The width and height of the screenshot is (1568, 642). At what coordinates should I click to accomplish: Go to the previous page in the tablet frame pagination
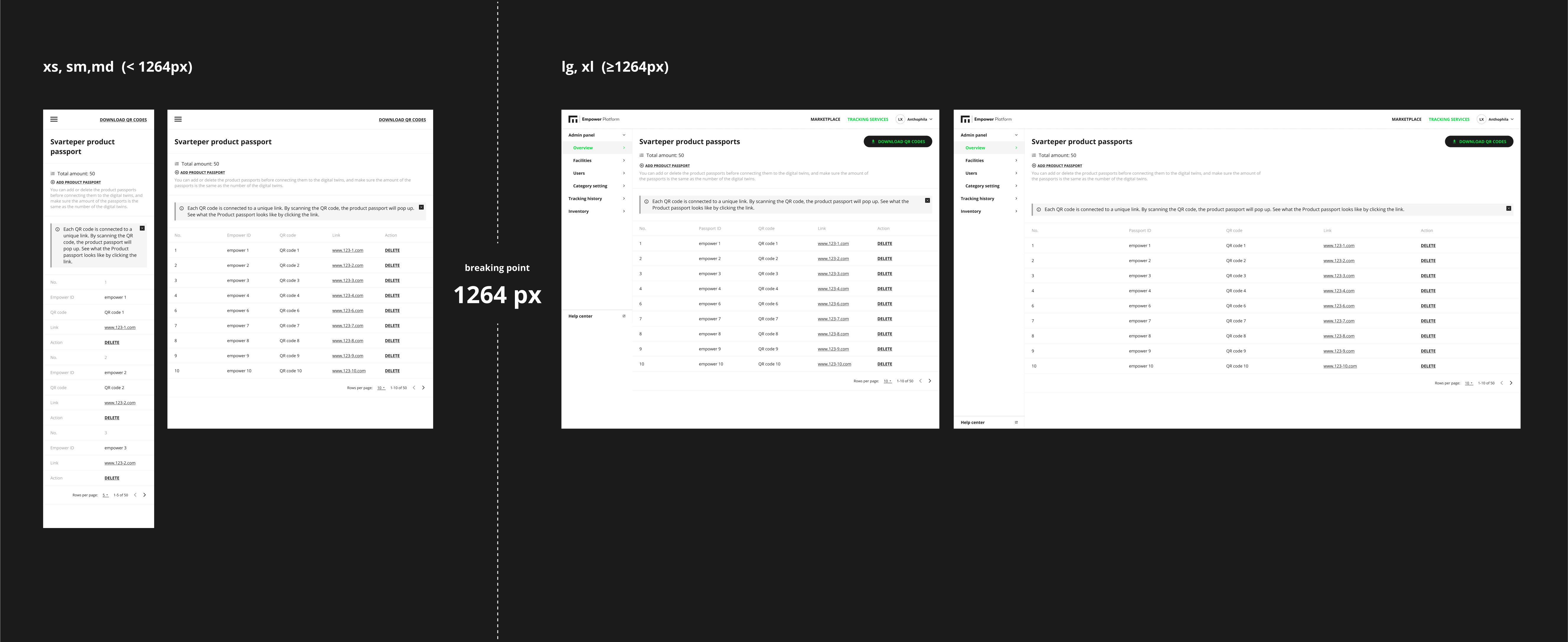pyautogui.click(x=414, y=387)
